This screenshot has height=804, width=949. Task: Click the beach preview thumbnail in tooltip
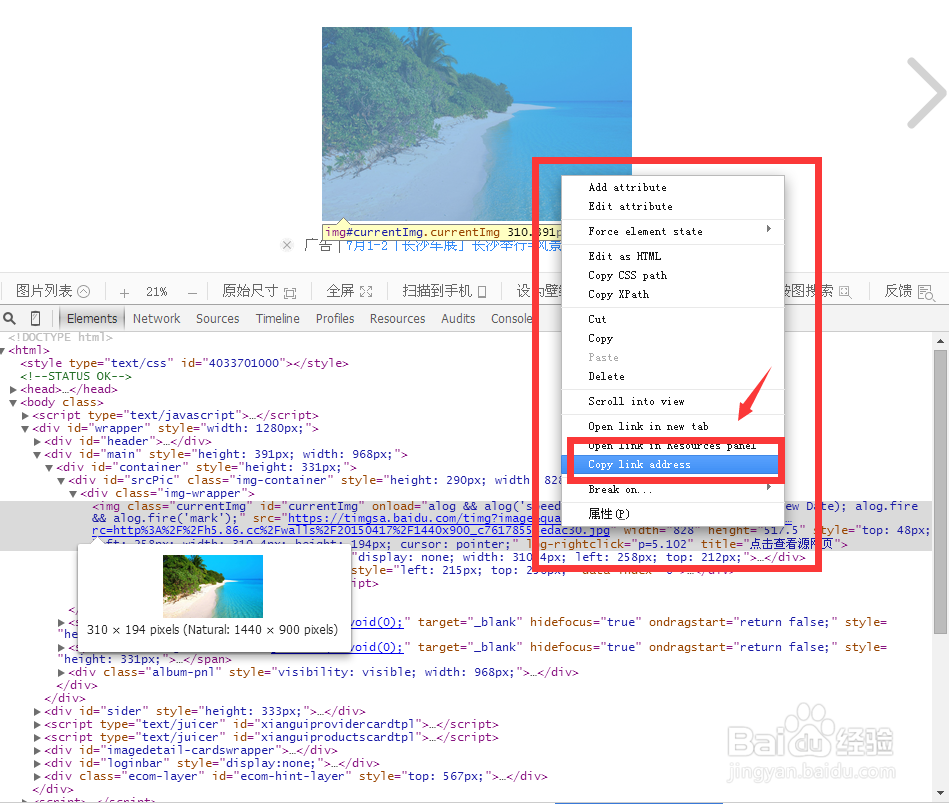pyautogui.click(x=213, y=586)
